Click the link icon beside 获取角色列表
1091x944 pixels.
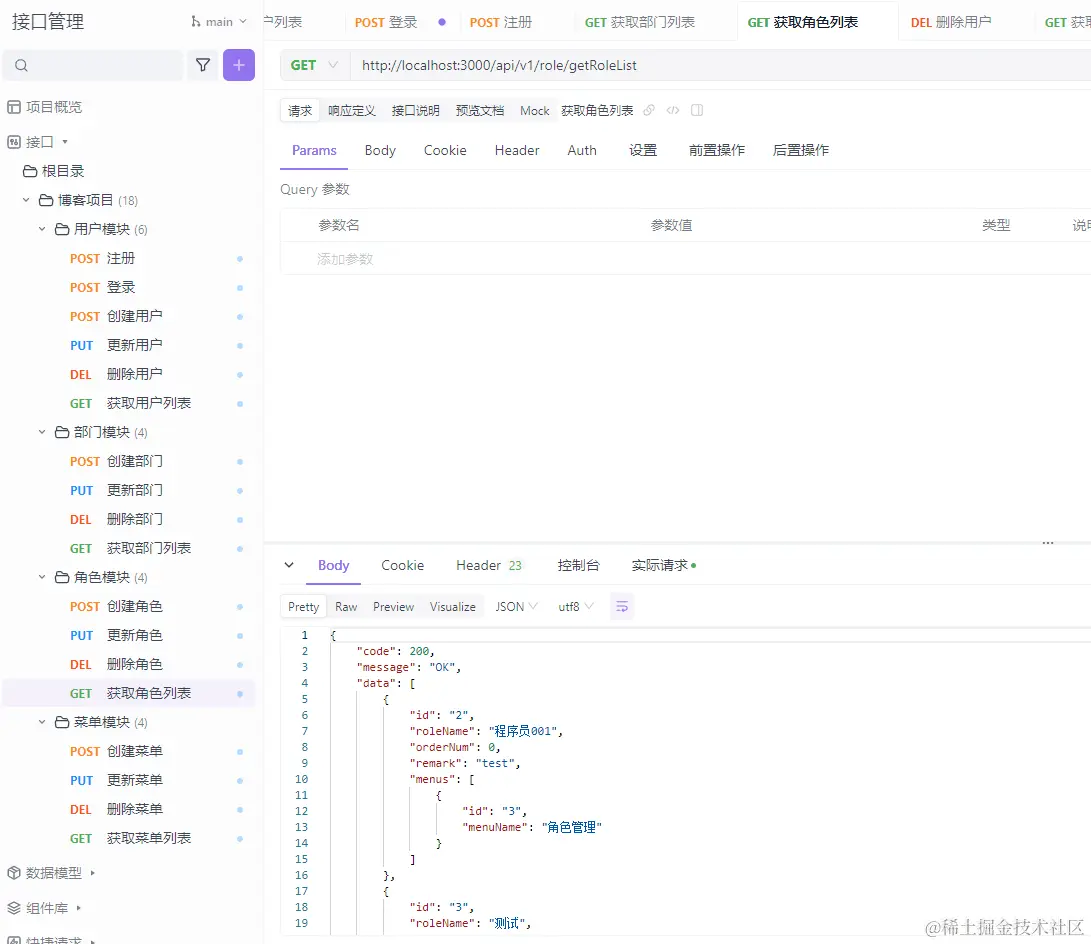pos(648,110)
